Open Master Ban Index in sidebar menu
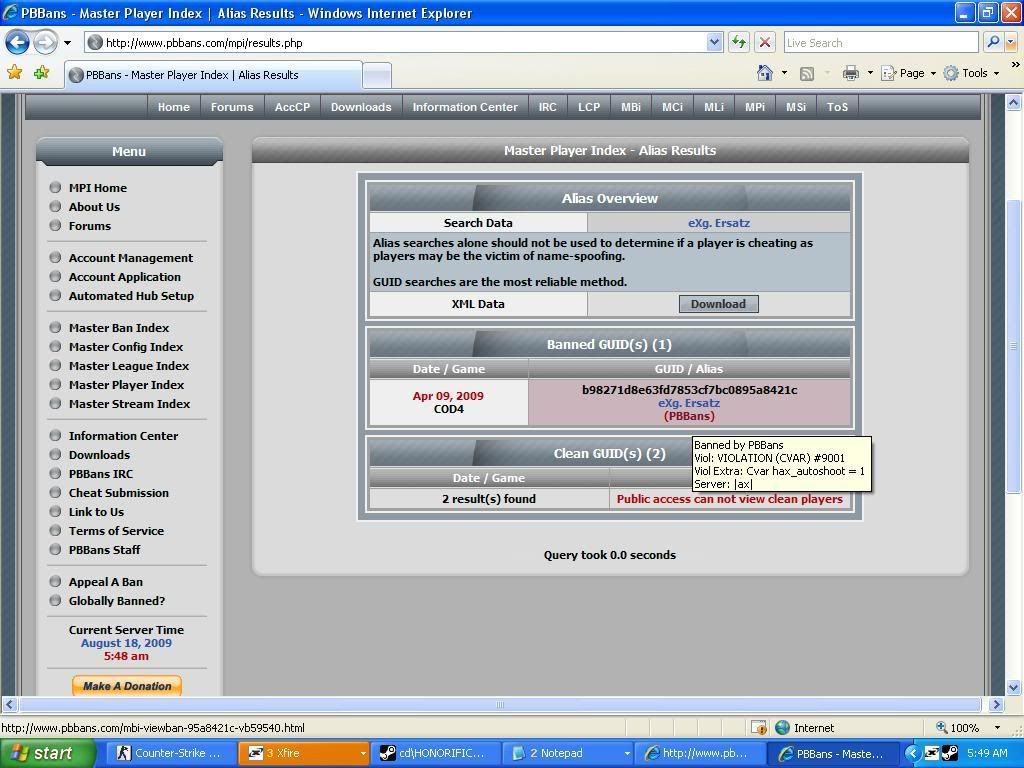This screenshot has width=1024, height=768. (x=119, y=328)
